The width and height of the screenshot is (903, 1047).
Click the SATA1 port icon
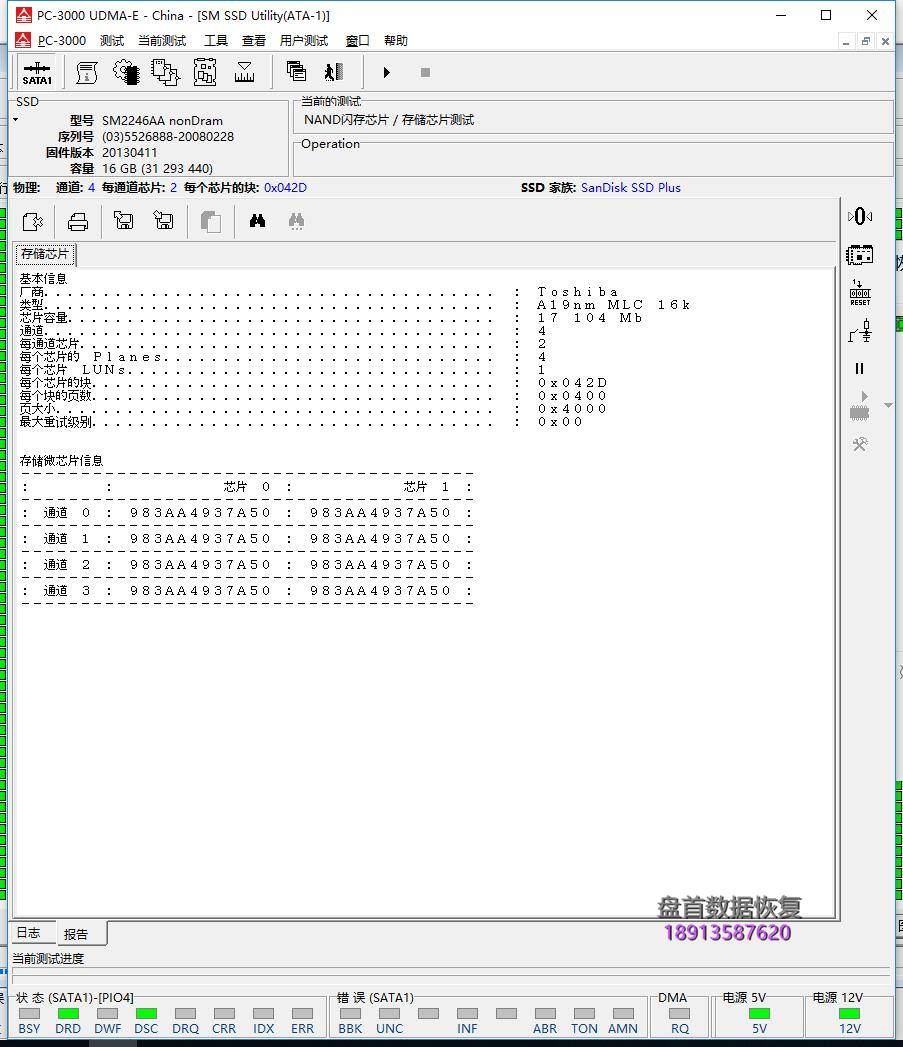pyautogui.click(x=37, y=72)
